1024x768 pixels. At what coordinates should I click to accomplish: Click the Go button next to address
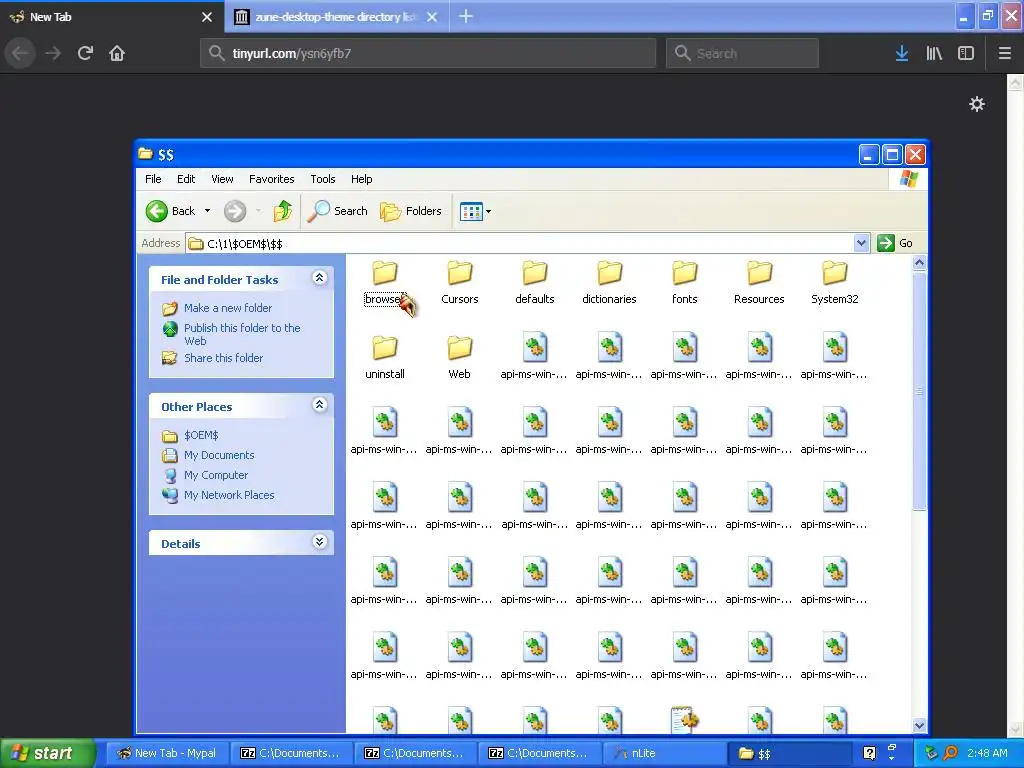(x=895, y=243)
